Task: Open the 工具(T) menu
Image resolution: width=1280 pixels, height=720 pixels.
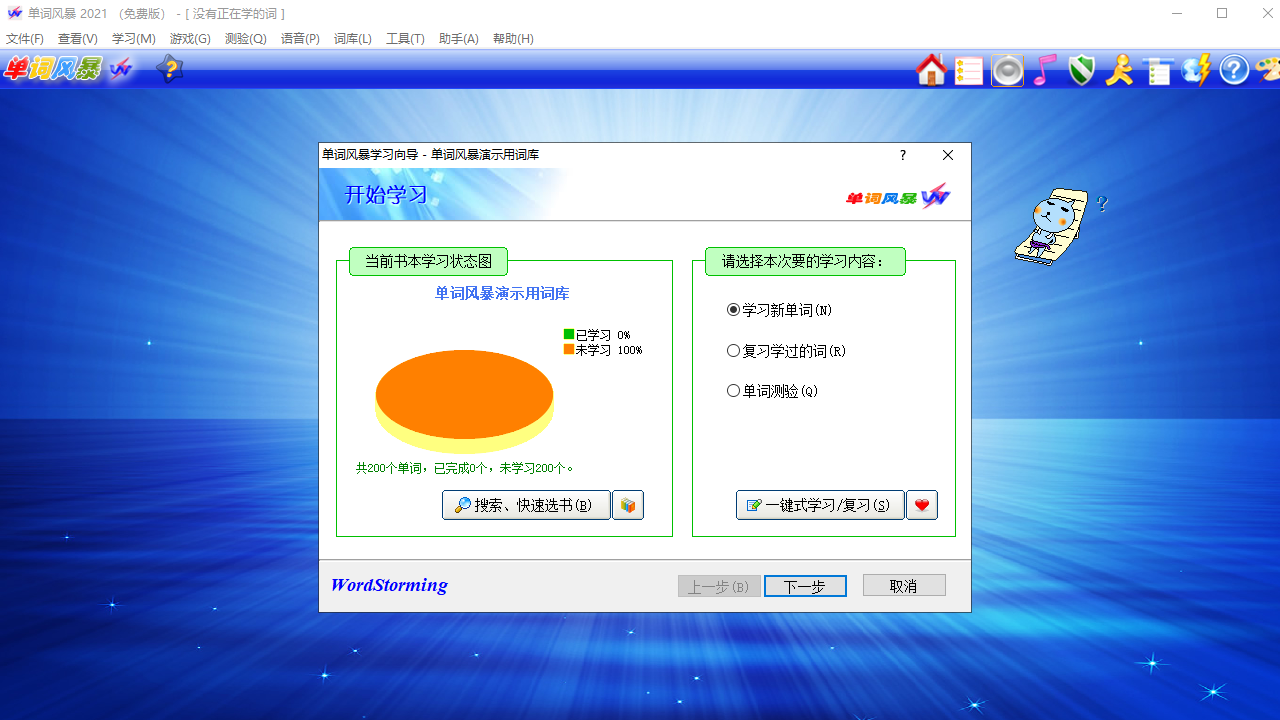Action: click(x=405, y=38)
